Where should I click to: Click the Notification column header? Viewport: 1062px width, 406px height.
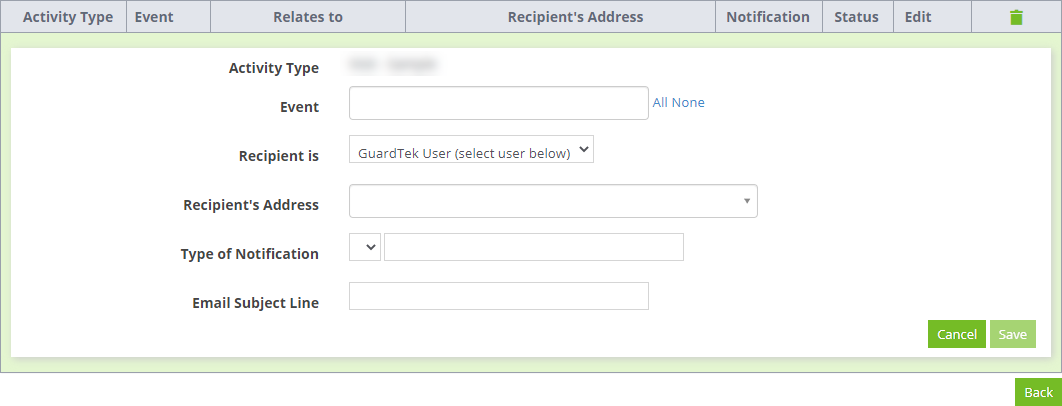click(768, 17)
